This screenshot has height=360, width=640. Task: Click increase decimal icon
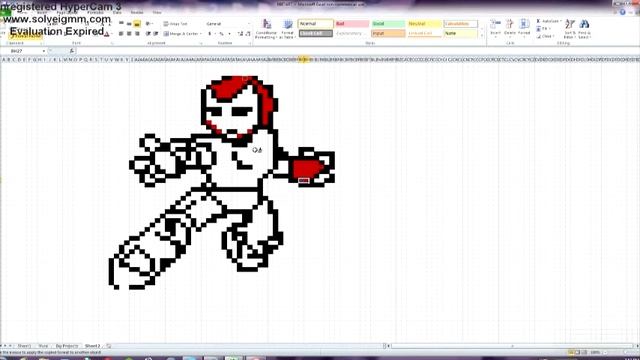click(240, 34)
